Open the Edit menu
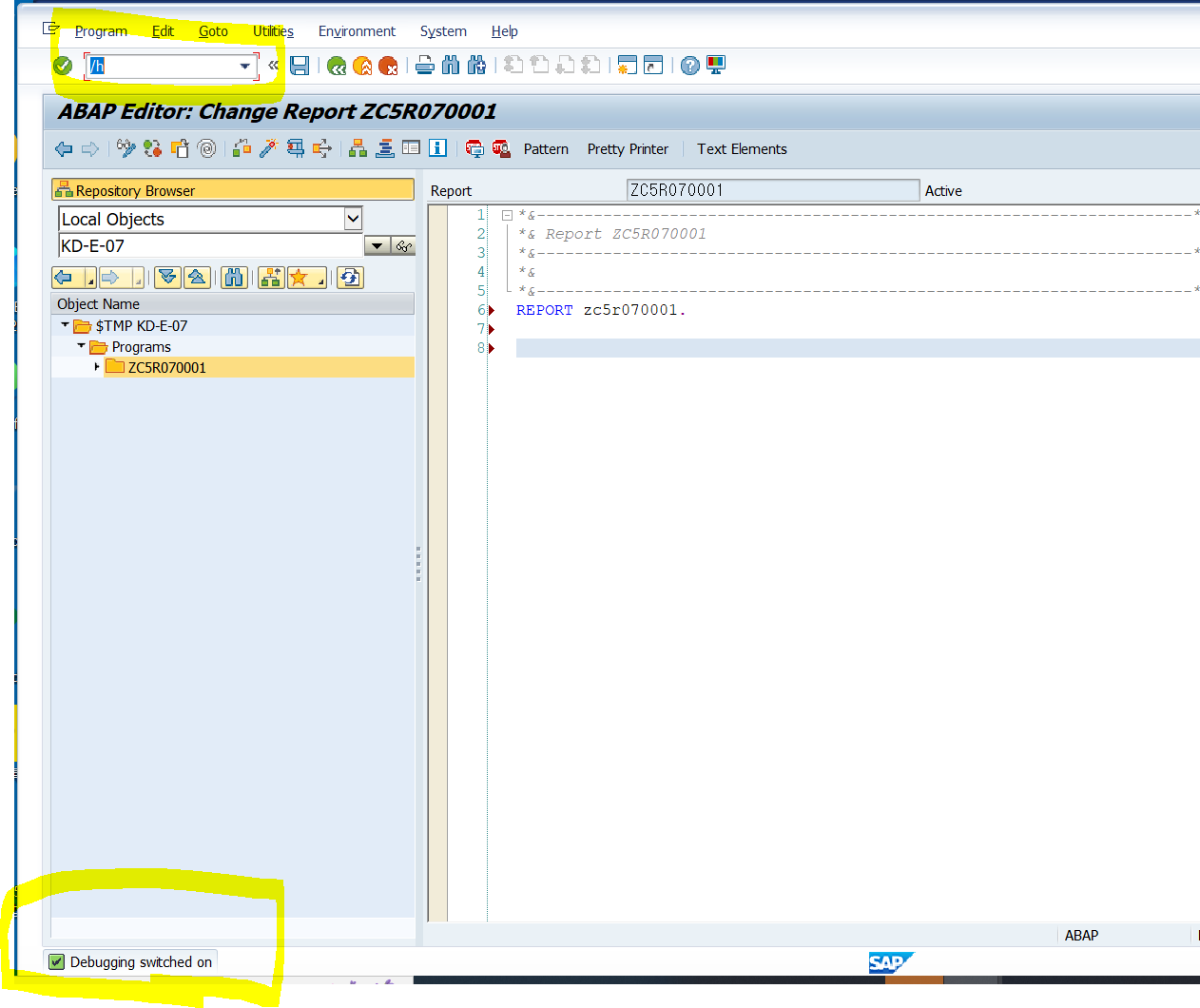 tap(163, 31)
